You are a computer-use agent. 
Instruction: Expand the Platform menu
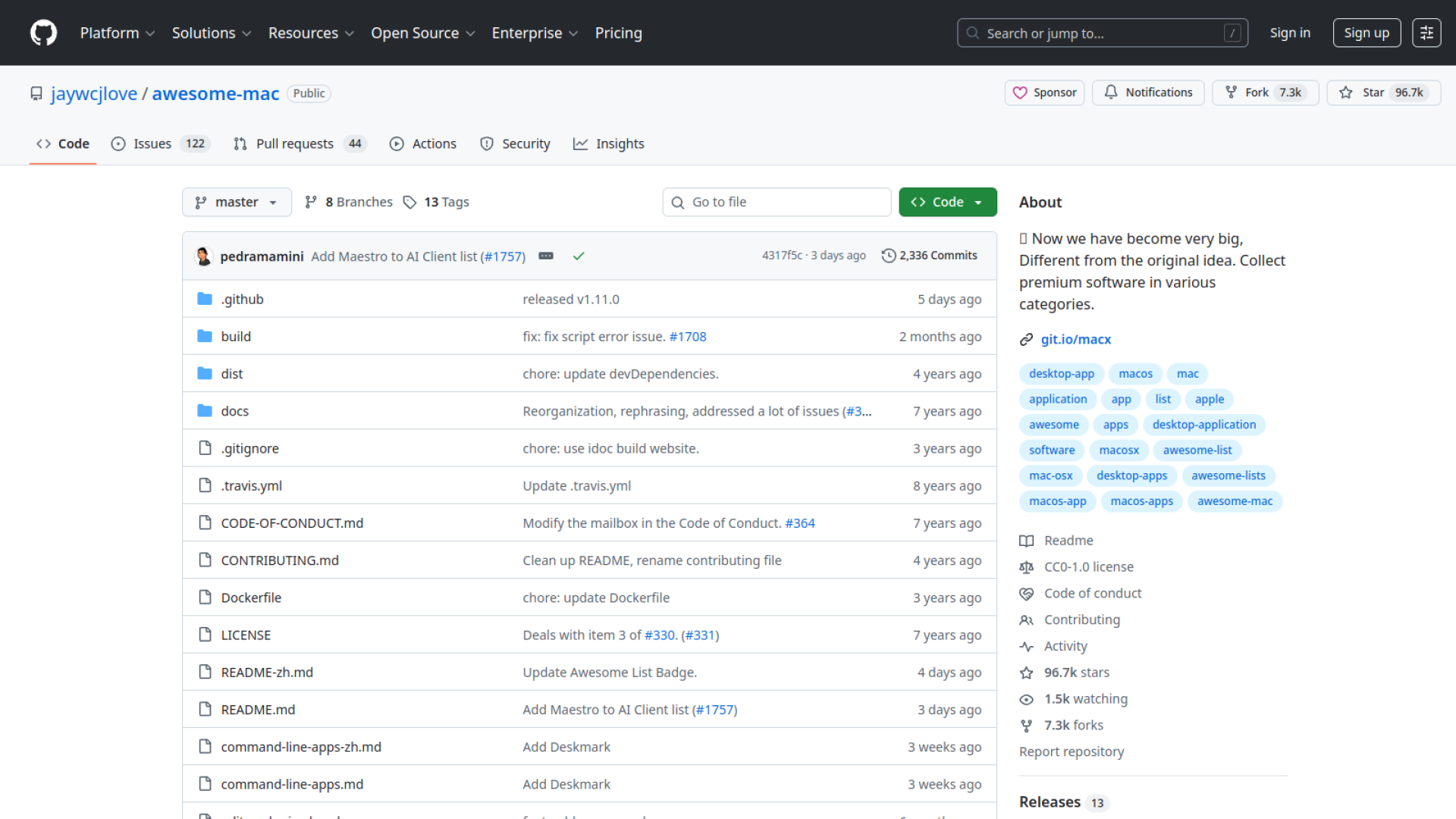[x=118, y=33]
